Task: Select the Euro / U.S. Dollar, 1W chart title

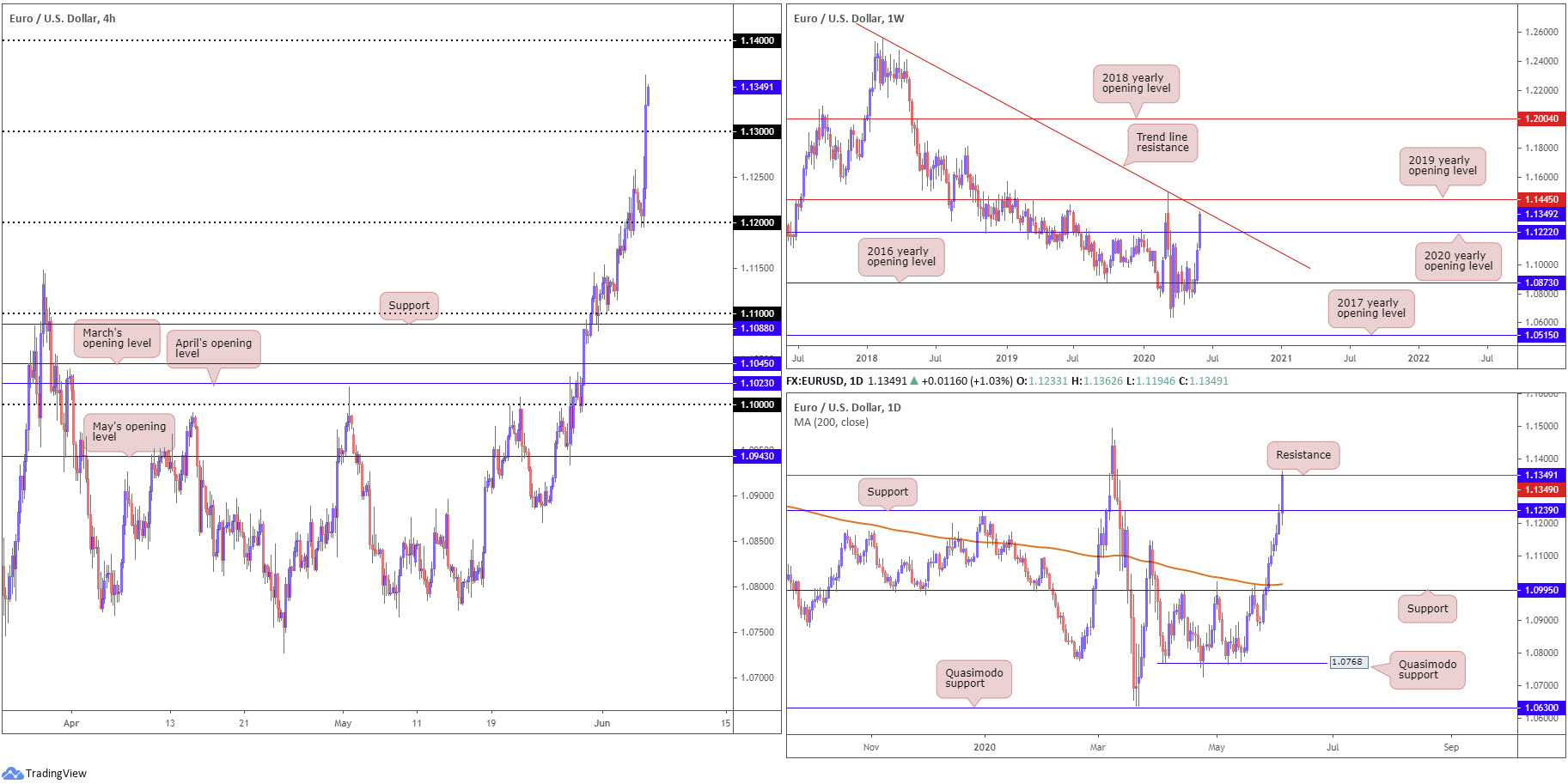Action: tap(849, 18)
